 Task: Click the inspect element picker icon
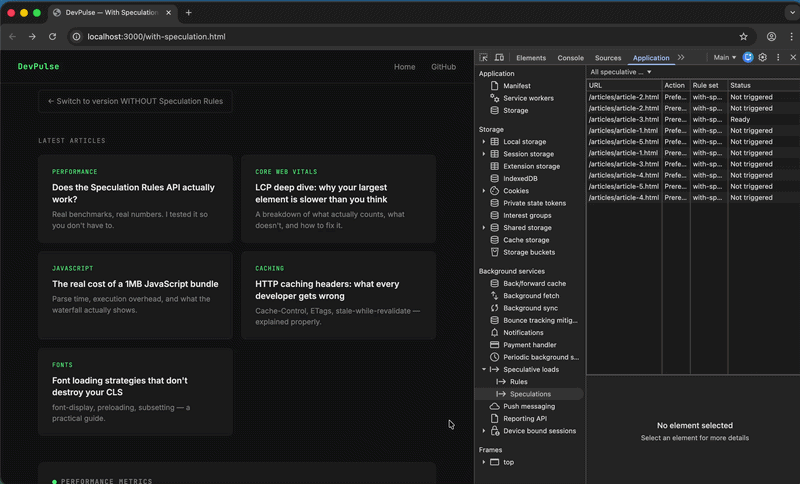pyautogui.click(x=484, y=58)
